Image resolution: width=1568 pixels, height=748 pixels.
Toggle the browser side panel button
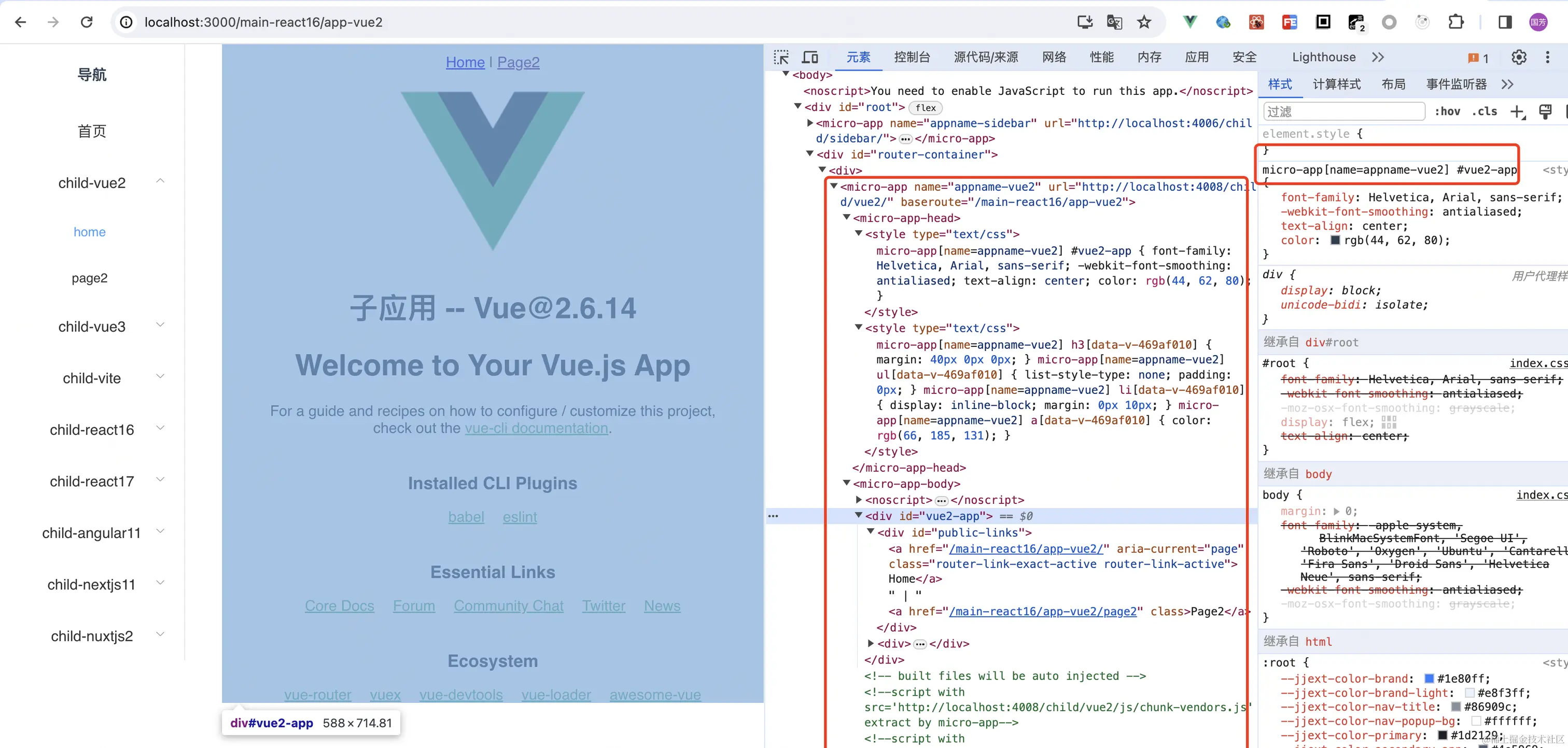click(1505, 22)
